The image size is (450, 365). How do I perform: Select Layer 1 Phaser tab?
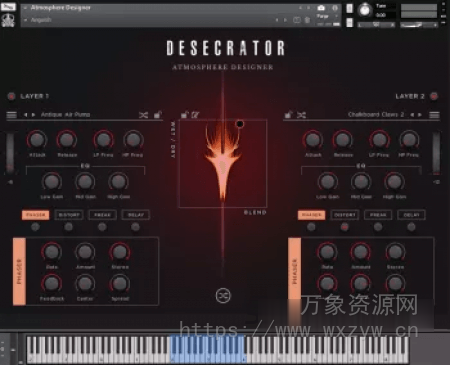pos(36,215)
